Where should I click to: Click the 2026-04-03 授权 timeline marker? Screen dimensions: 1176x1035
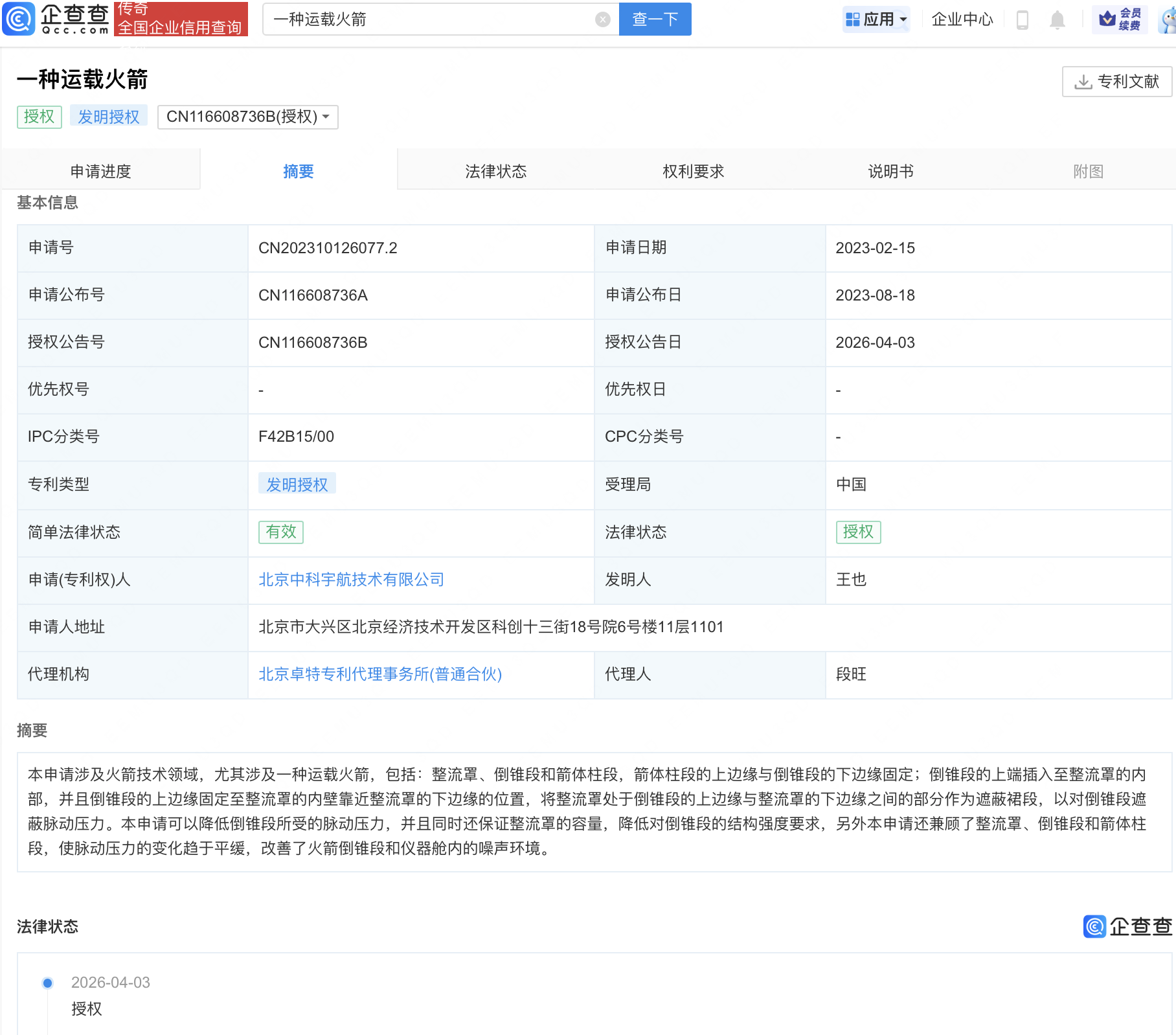pyautogui.click(x=47, y=983)
